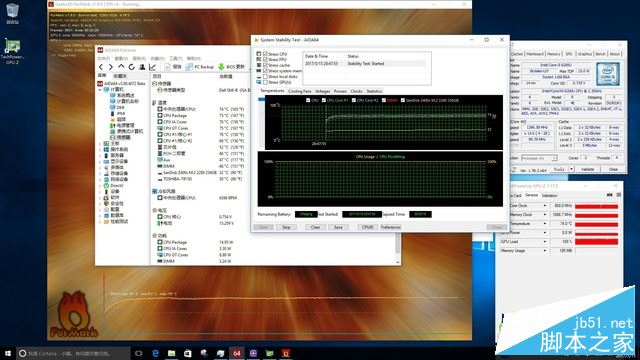The height and width of the screenshot is (360, 640).
Task: Open the Store icon on the taskbar
Action: coord(188,353)
